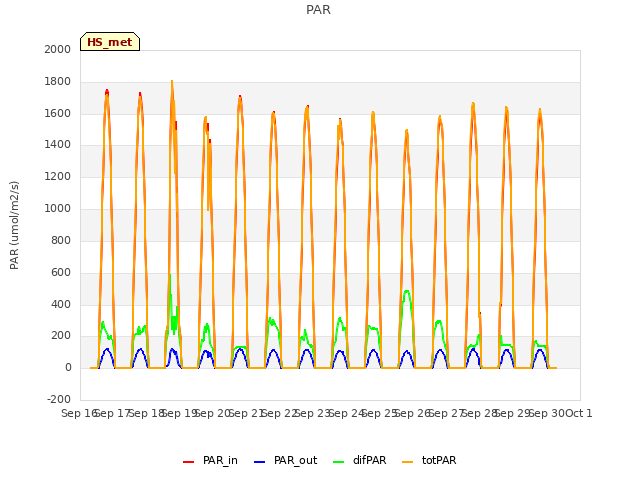Click the Sep 16 x-axis label
640x480 pixels.
78,413
